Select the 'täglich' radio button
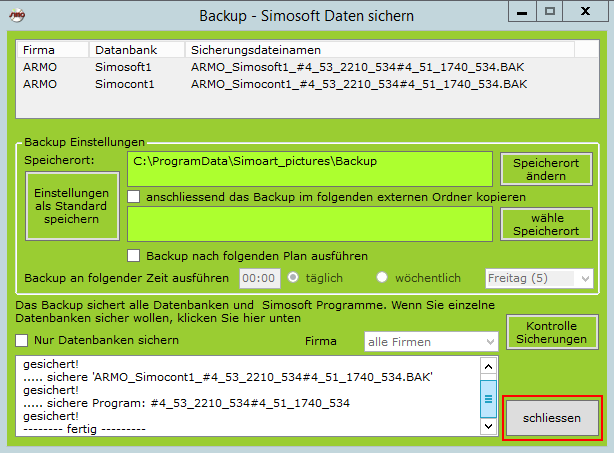Screen dimensions: 614x453 click(295, 277)
